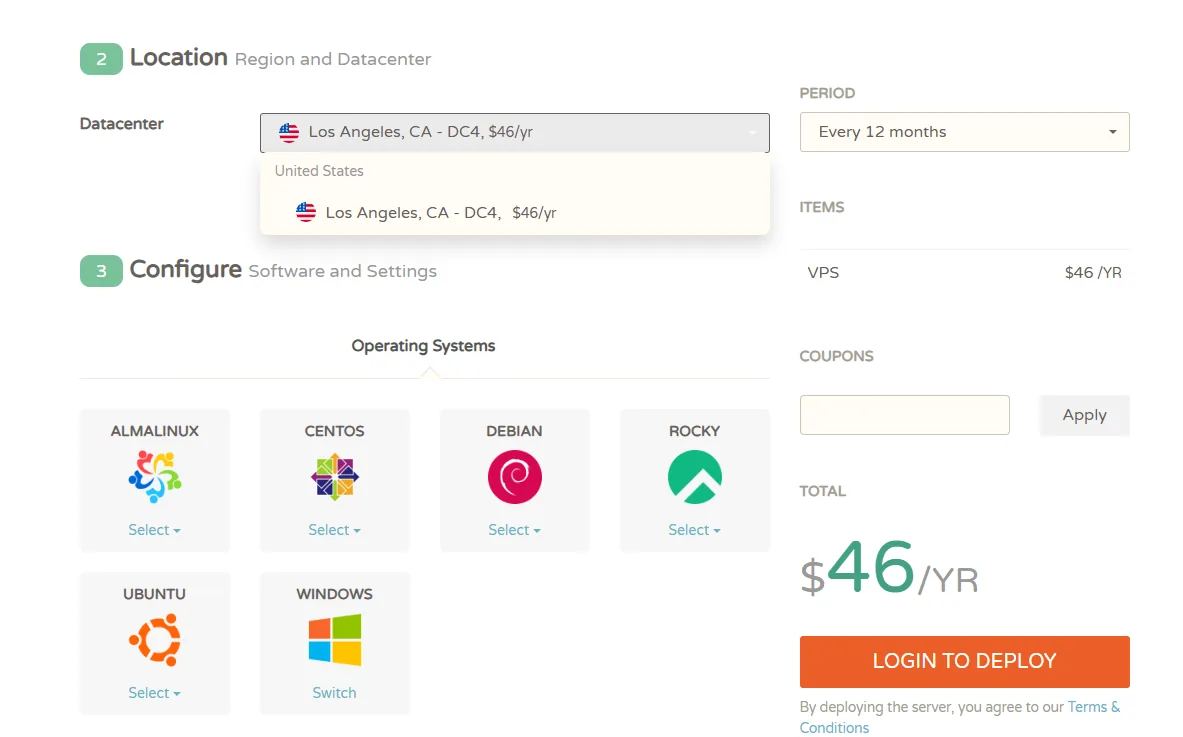Click the $46 /YR item price
This screenshot has height=737, width=1183.
[1093, 273]
